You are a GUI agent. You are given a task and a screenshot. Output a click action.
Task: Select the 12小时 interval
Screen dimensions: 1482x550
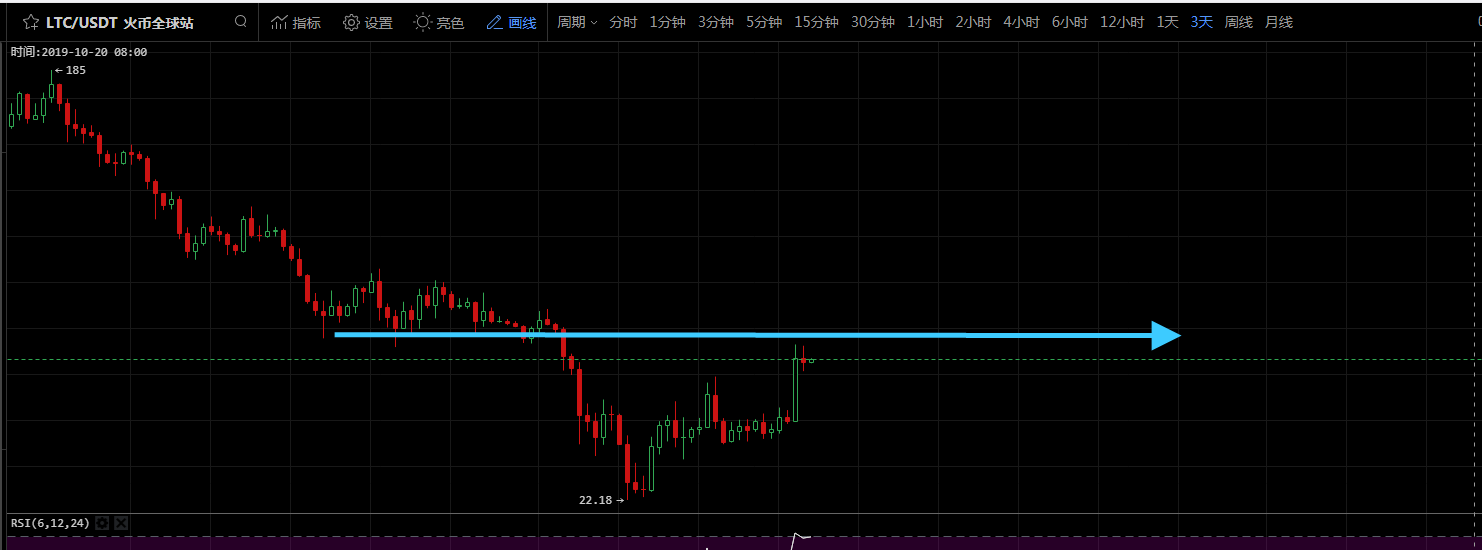[1122, 22]
